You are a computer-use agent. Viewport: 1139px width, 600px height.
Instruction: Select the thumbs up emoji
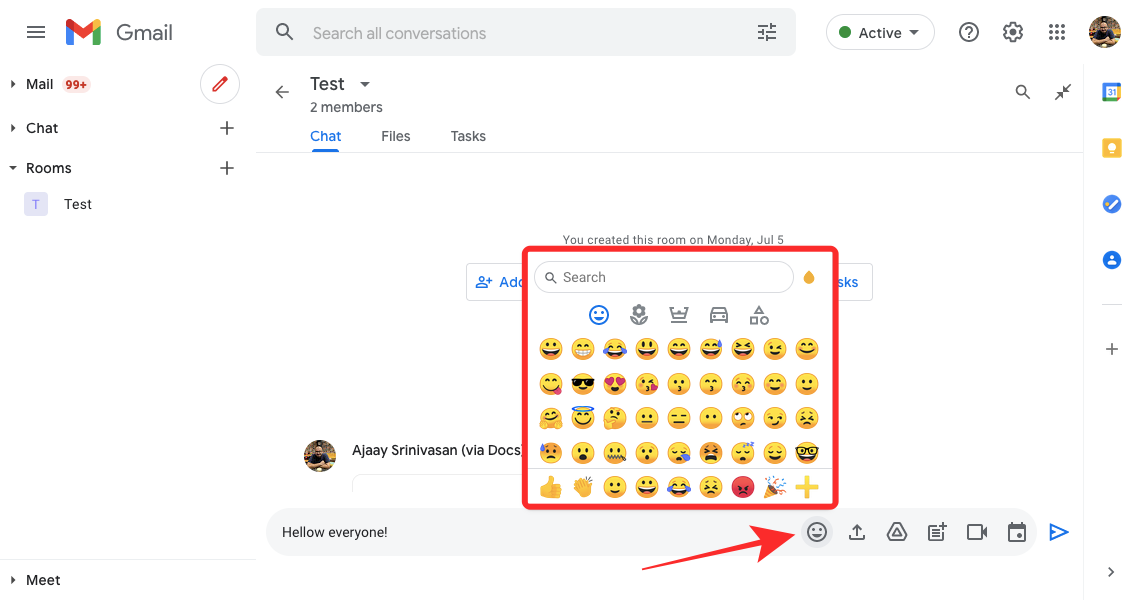tap(550, 487)
